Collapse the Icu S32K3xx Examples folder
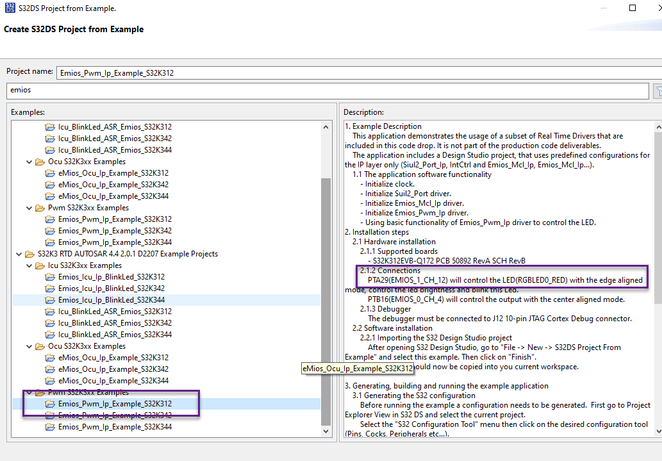The image size is (662, 461). [29, 266]
